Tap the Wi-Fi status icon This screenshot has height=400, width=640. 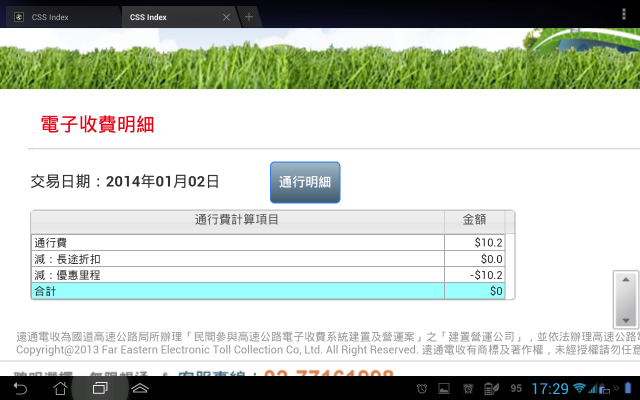pos(579,388)
